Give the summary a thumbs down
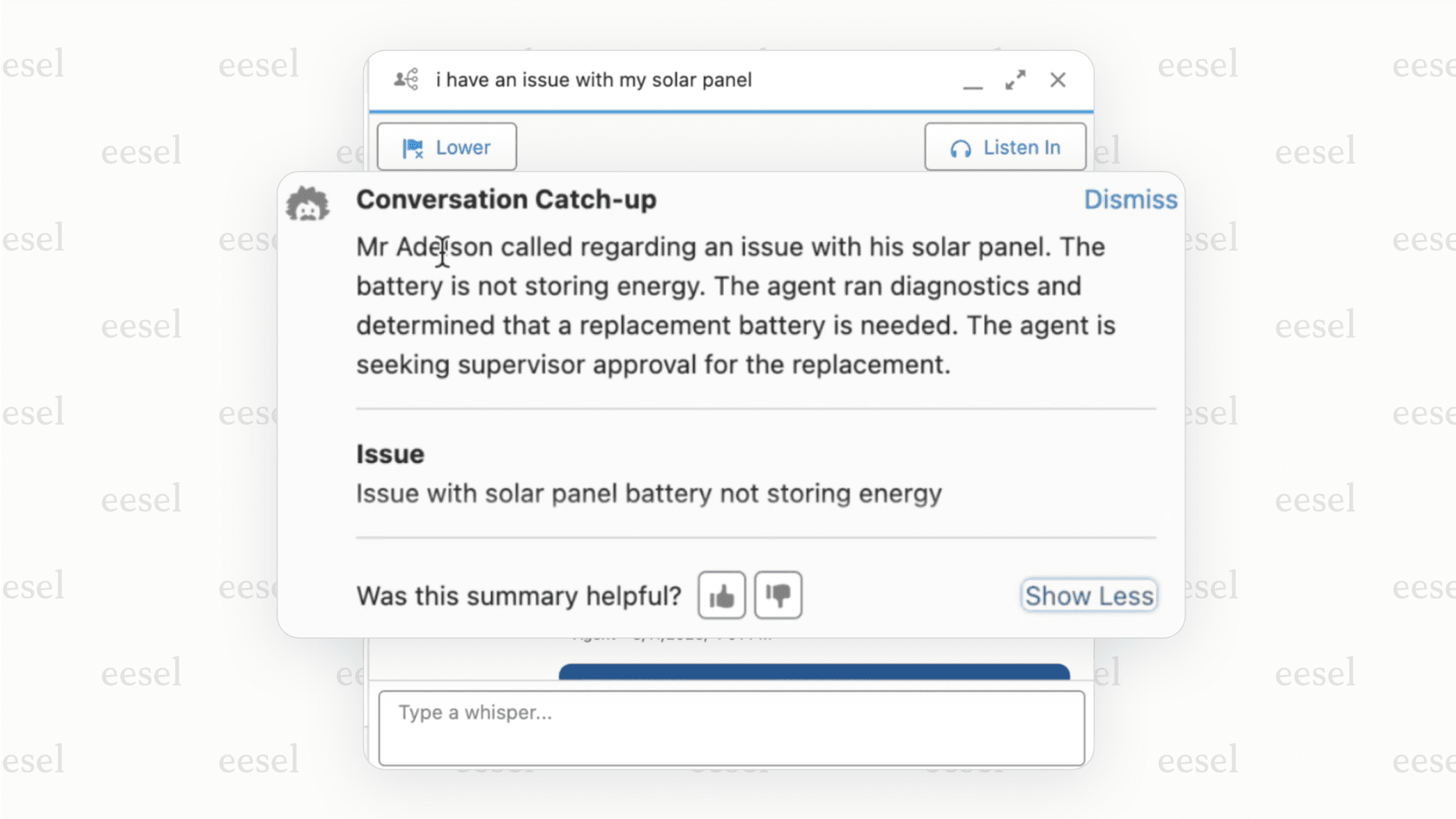1456x819 pixels. (x=777, y=595)
